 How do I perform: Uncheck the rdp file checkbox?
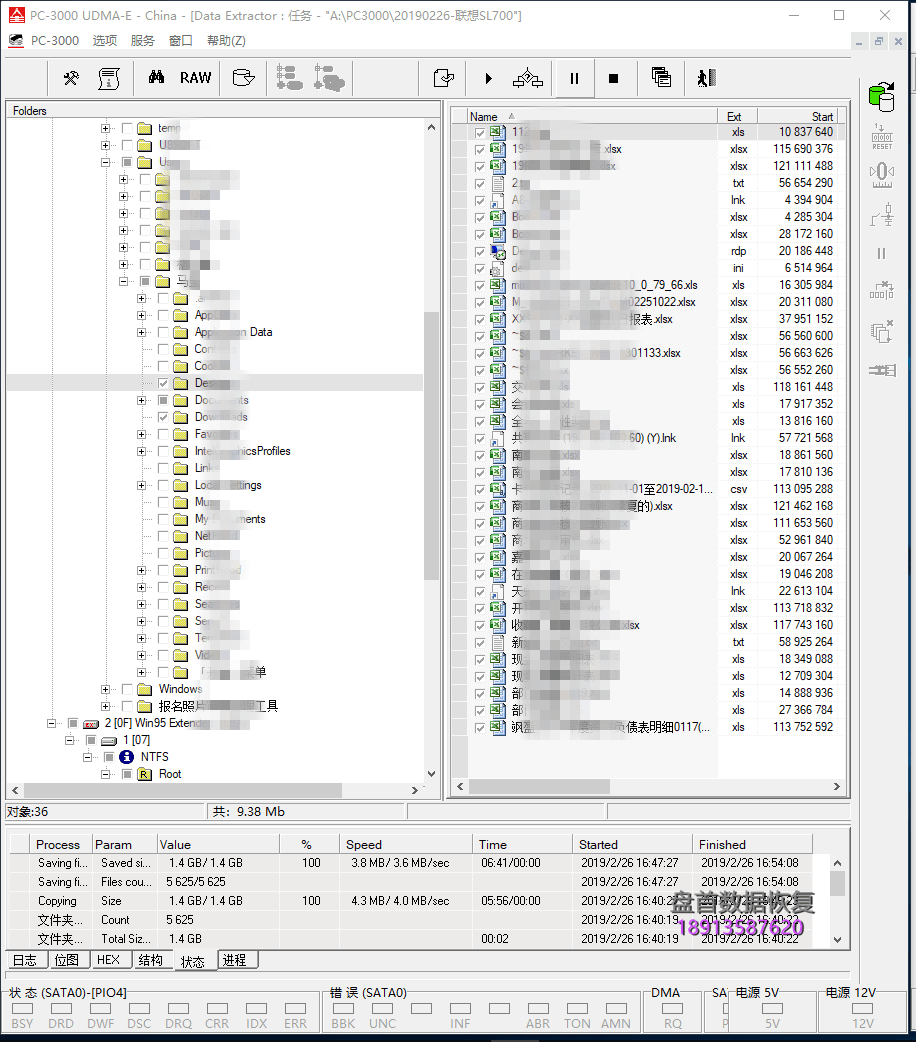pyautogui.click(x=479, y=251)
